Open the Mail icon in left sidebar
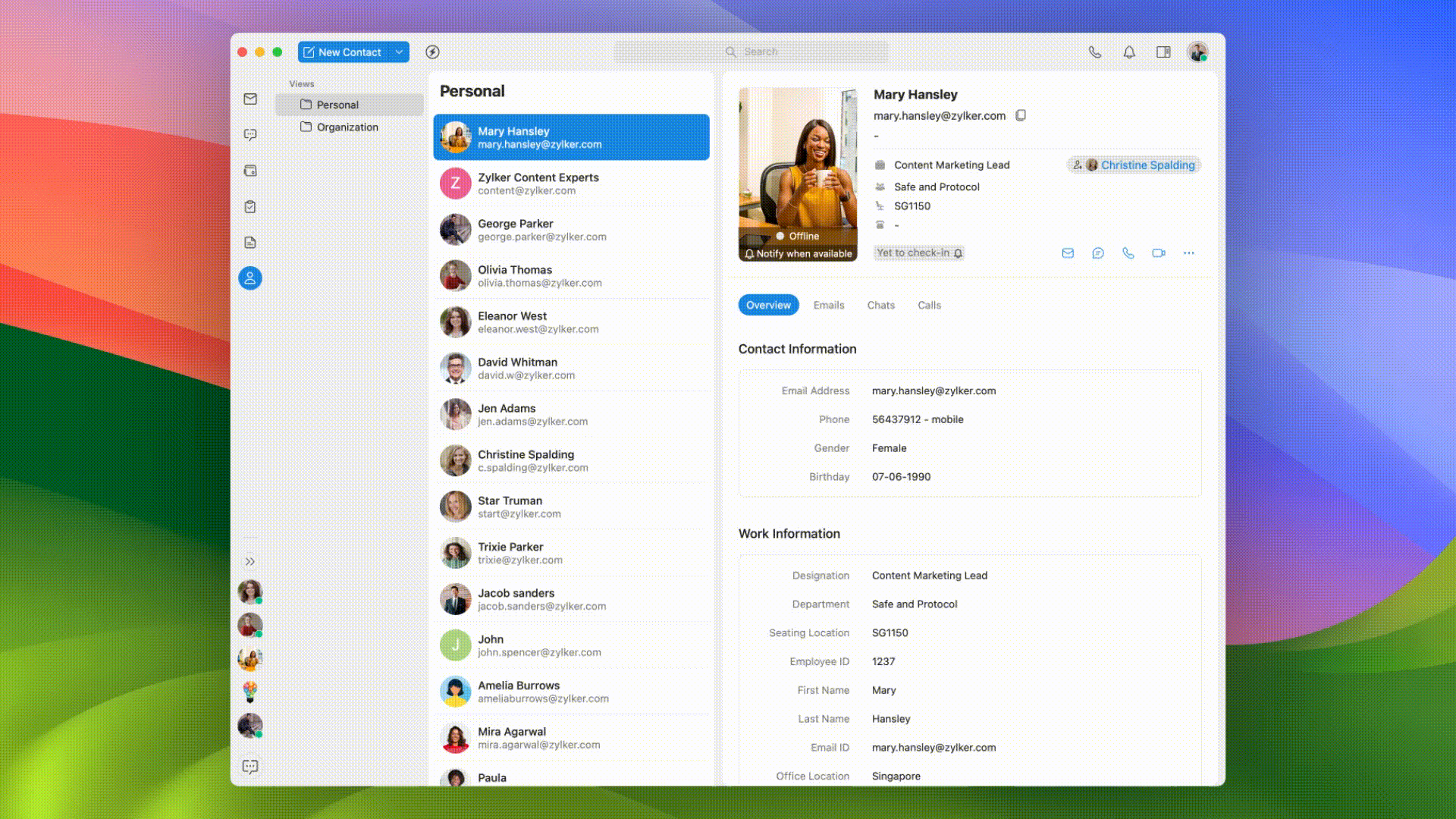1456x819 pixels. [250, 99]
